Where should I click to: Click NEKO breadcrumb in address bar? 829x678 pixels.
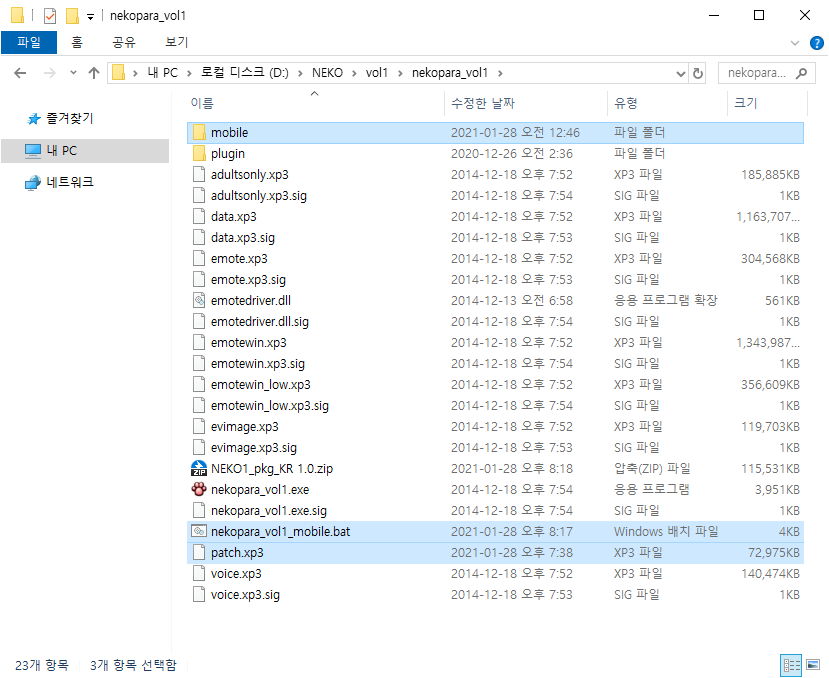(x=327, y=73)
